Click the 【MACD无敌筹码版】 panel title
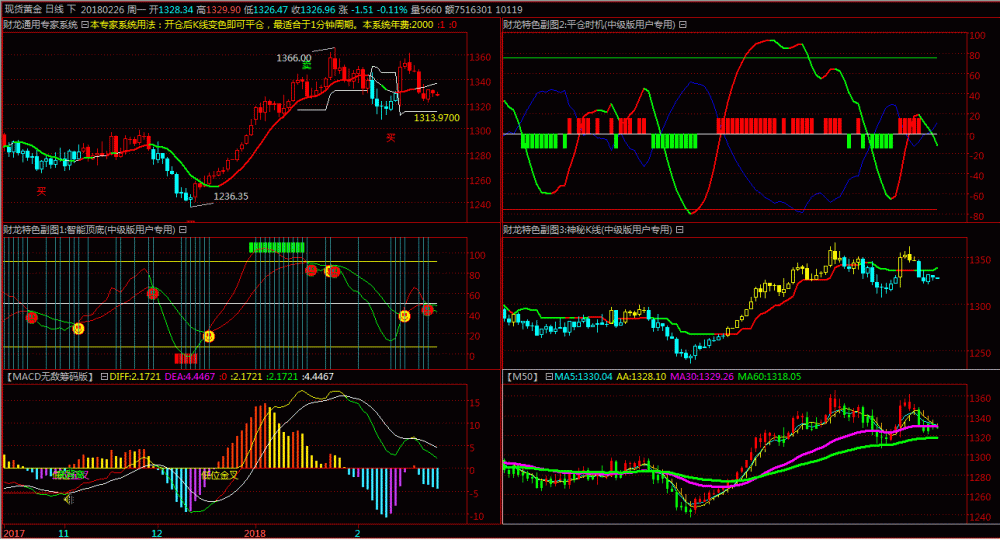The width and height of the screenshot is (1000, 540). click(x=50, y=377)
